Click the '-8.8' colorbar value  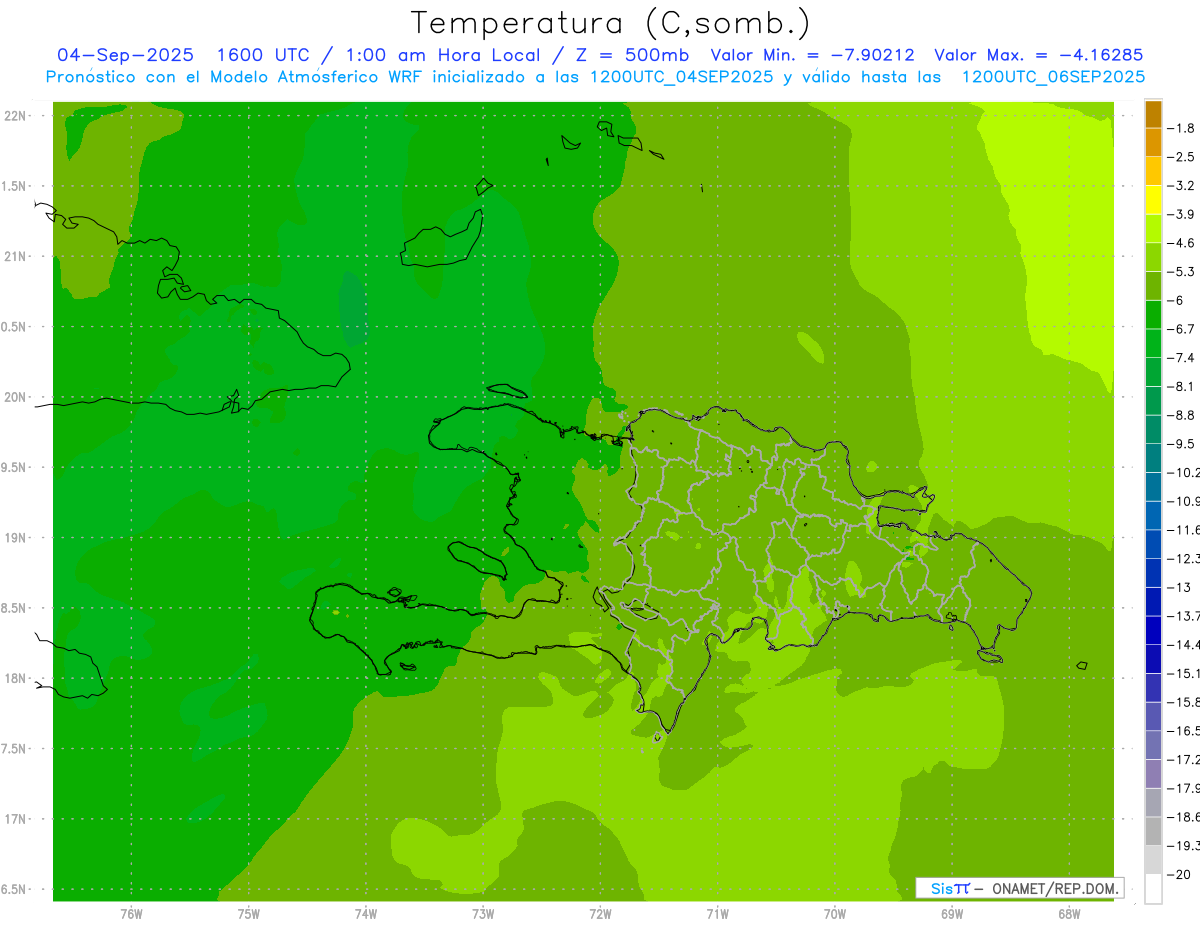[1182, 415]
